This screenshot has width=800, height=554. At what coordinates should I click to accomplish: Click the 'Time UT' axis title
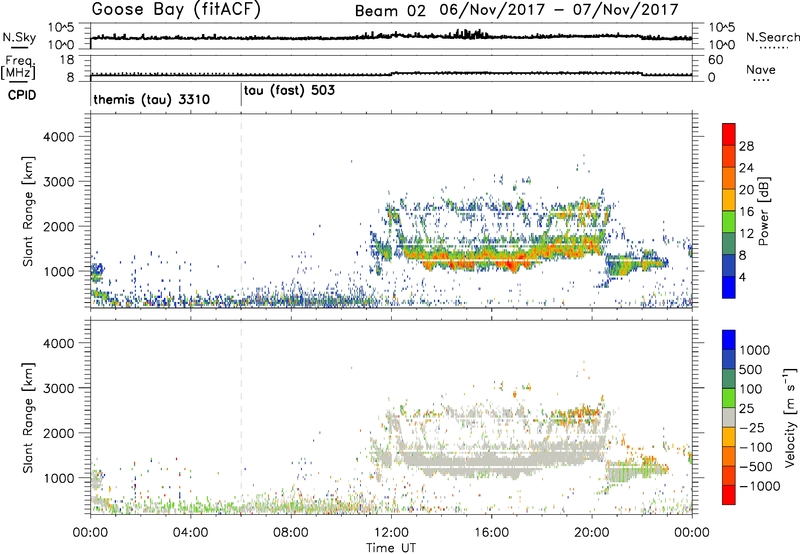coord(391,548)
